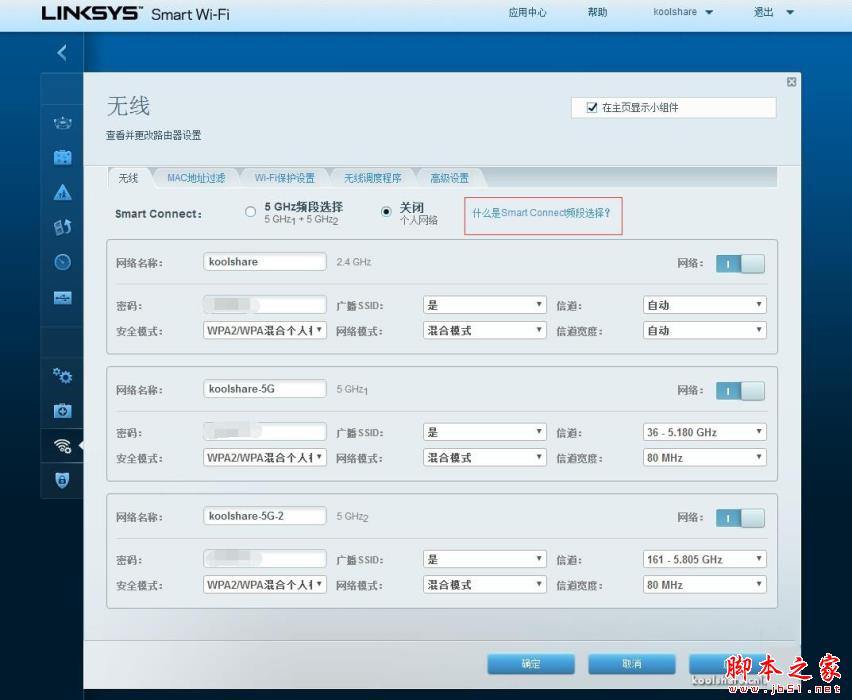The image size is (852, 700).
Task: Open channel width dropdown for 2.4 GHz
Action: [x=705, y=330]
